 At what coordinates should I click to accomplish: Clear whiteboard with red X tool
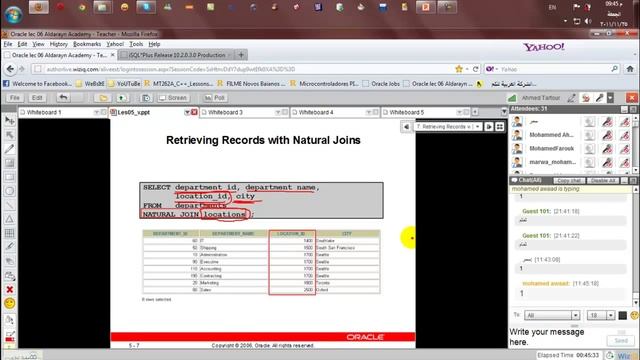tap(9, 289)
